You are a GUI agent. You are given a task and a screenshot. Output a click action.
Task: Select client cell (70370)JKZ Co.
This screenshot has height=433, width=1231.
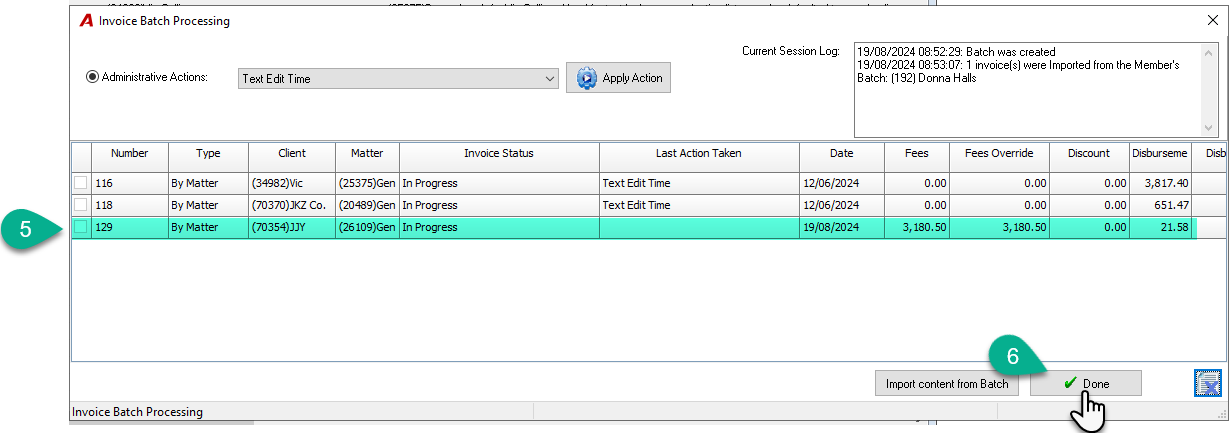[292, 205]
